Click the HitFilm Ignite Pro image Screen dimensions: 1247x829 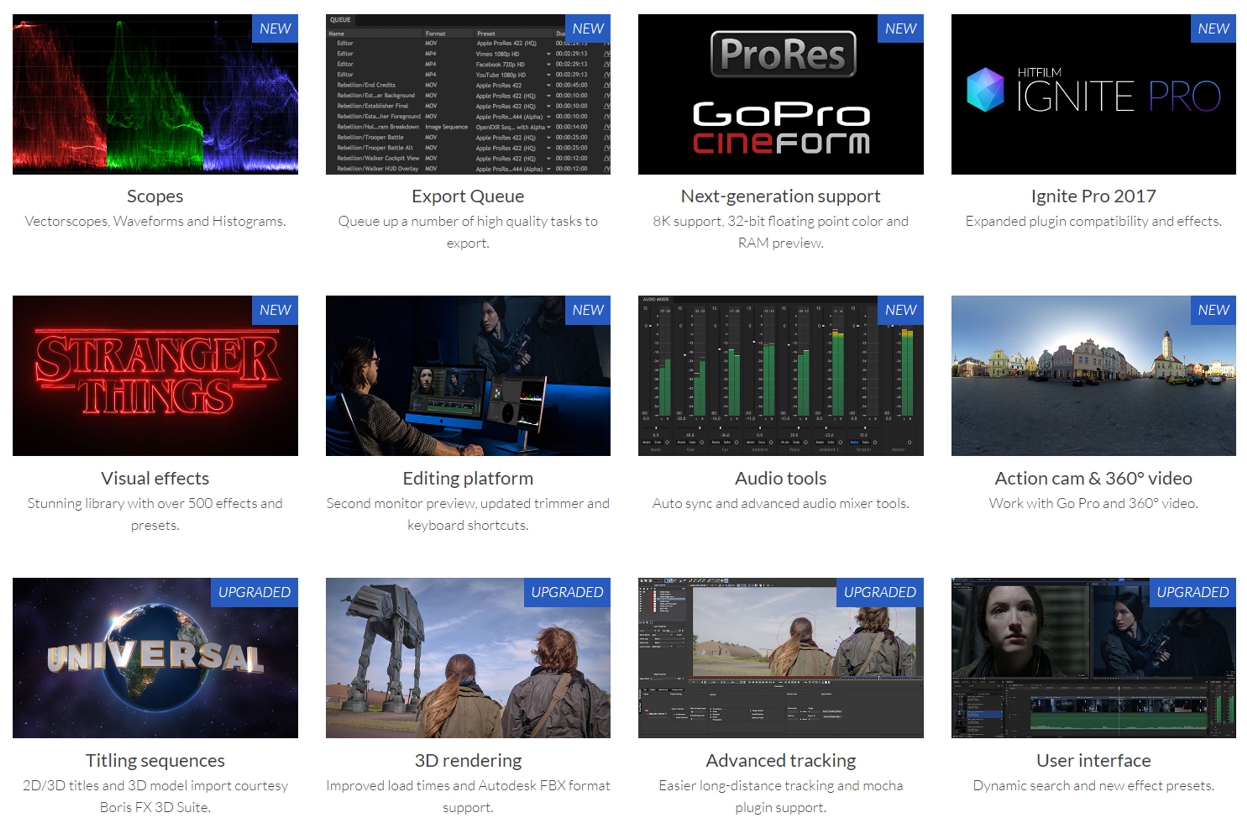(x=1094, y=94)
